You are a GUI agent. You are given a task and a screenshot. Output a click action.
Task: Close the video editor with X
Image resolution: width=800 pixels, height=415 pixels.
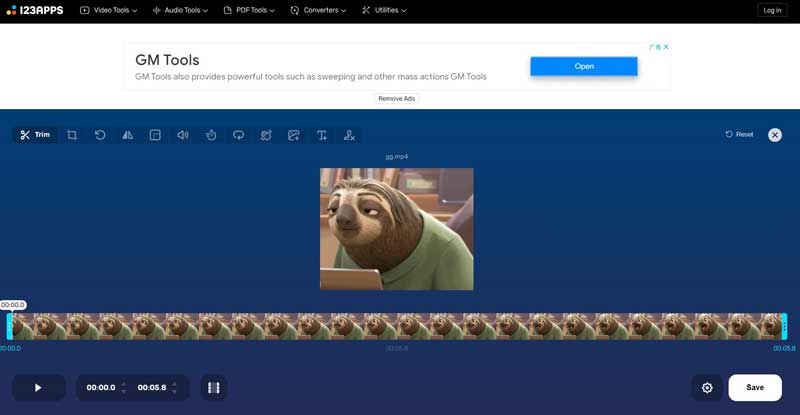[x=774, y=135]
